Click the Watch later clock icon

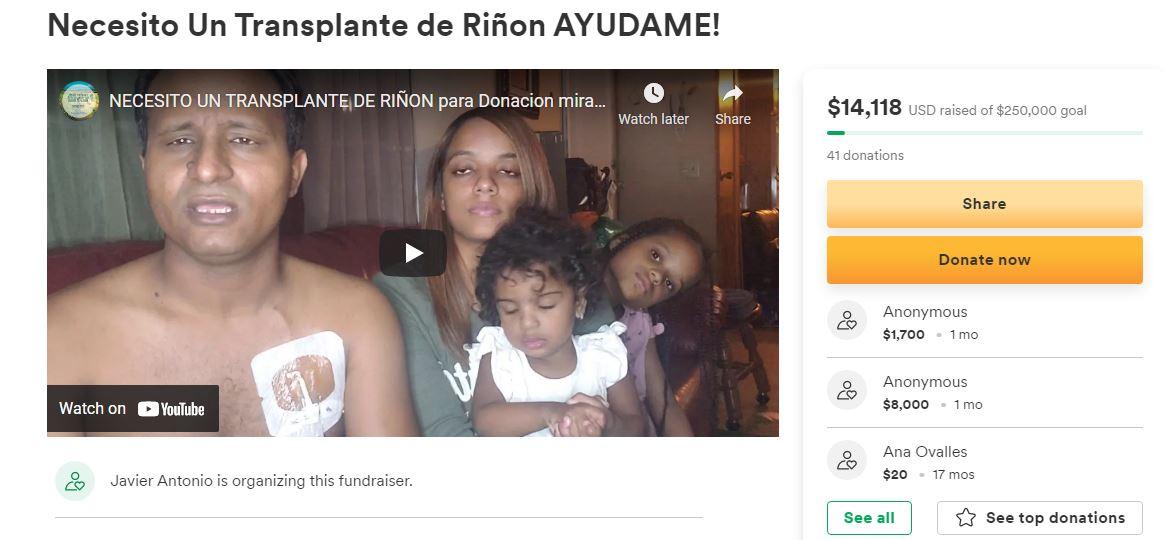pos(653,94)
